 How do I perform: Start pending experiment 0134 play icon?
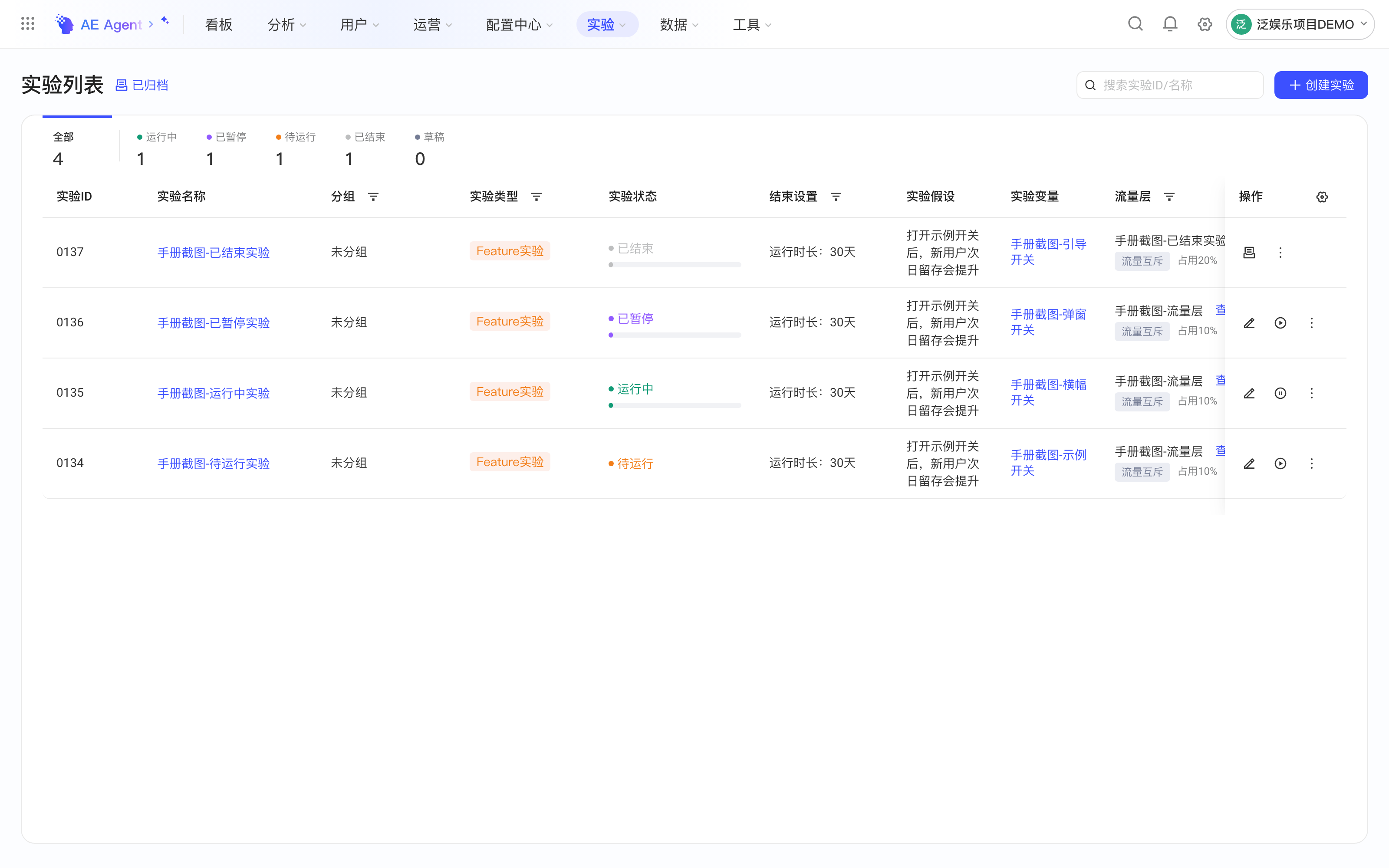[x=1280, y=463]
